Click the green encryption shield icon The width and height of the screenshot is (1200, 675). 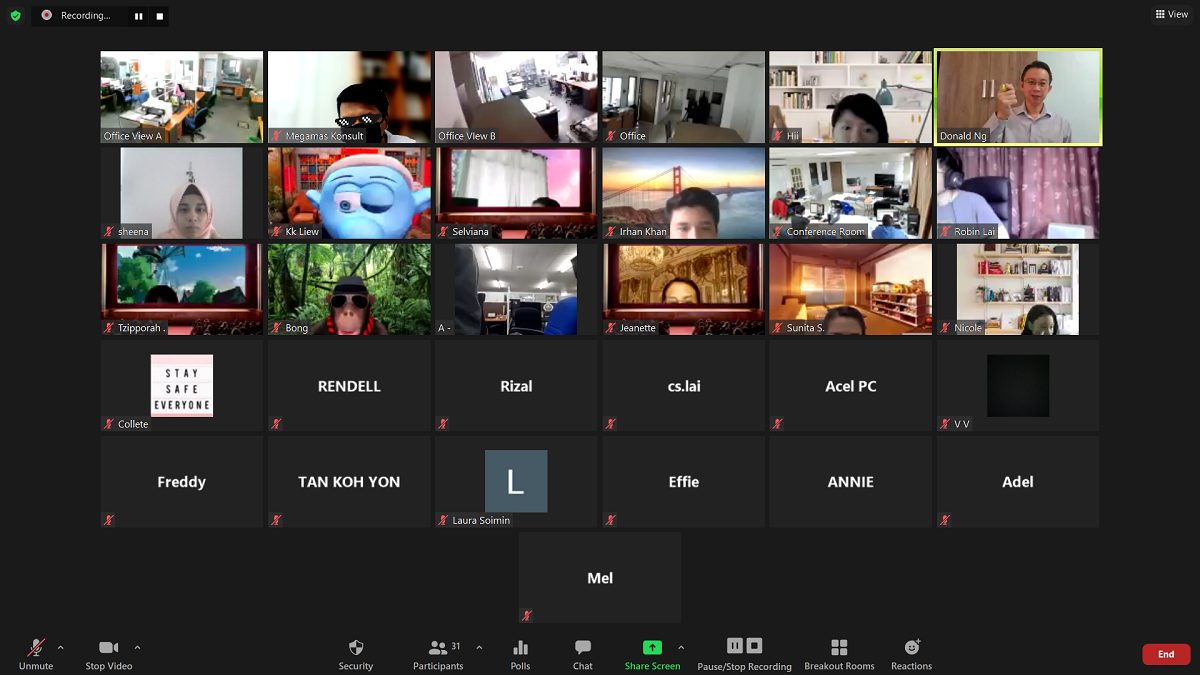(15, 15)
